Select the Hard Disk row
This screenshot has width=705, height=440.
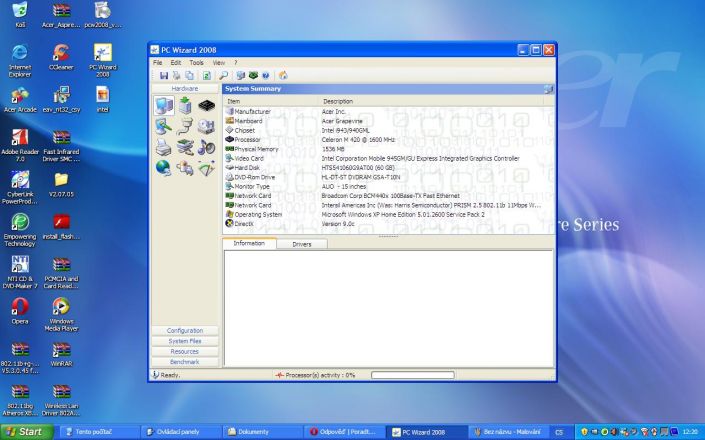pos(388,168)
